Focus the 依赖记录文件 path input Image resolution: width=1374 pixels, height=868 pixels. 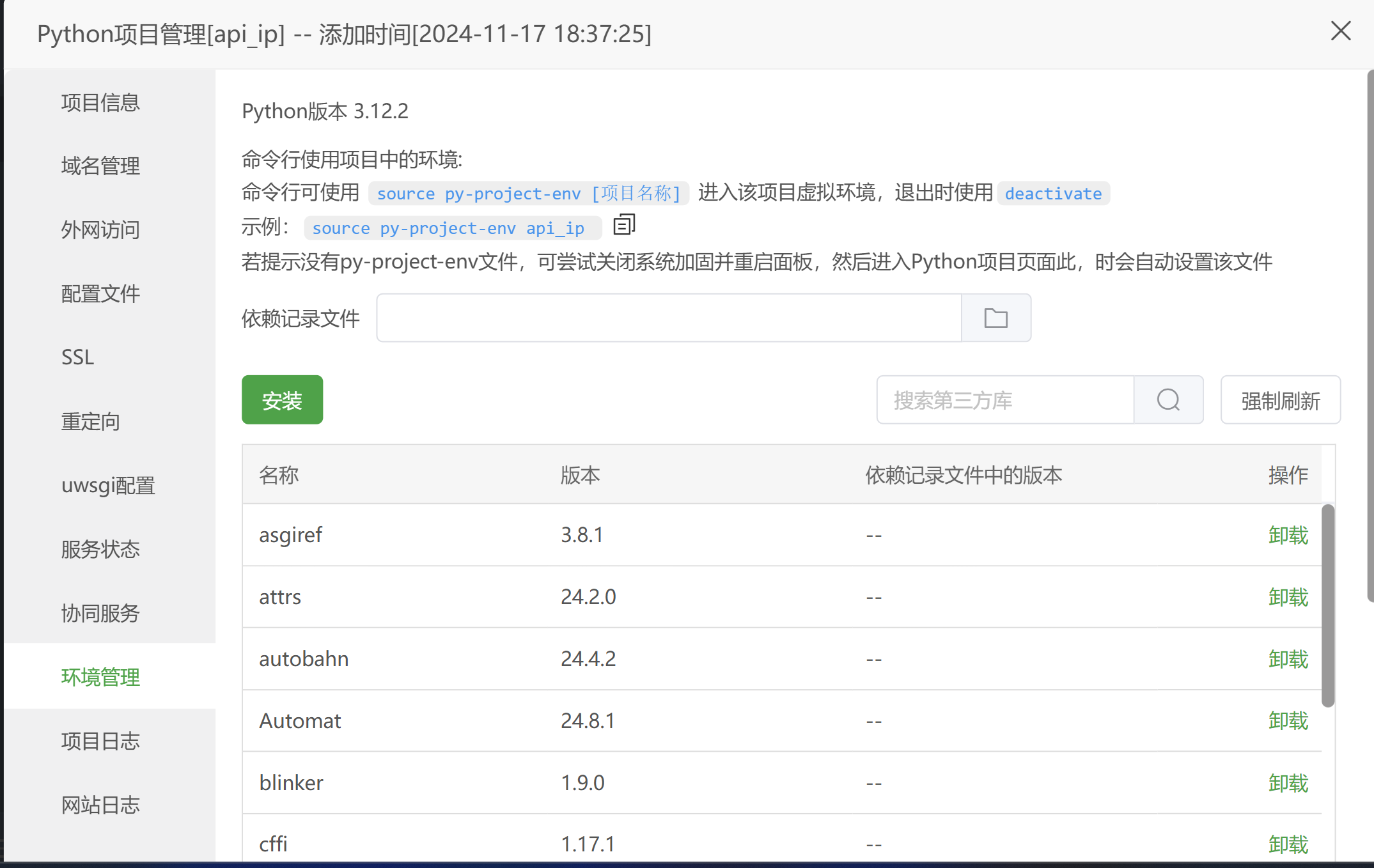pos(669,318)
